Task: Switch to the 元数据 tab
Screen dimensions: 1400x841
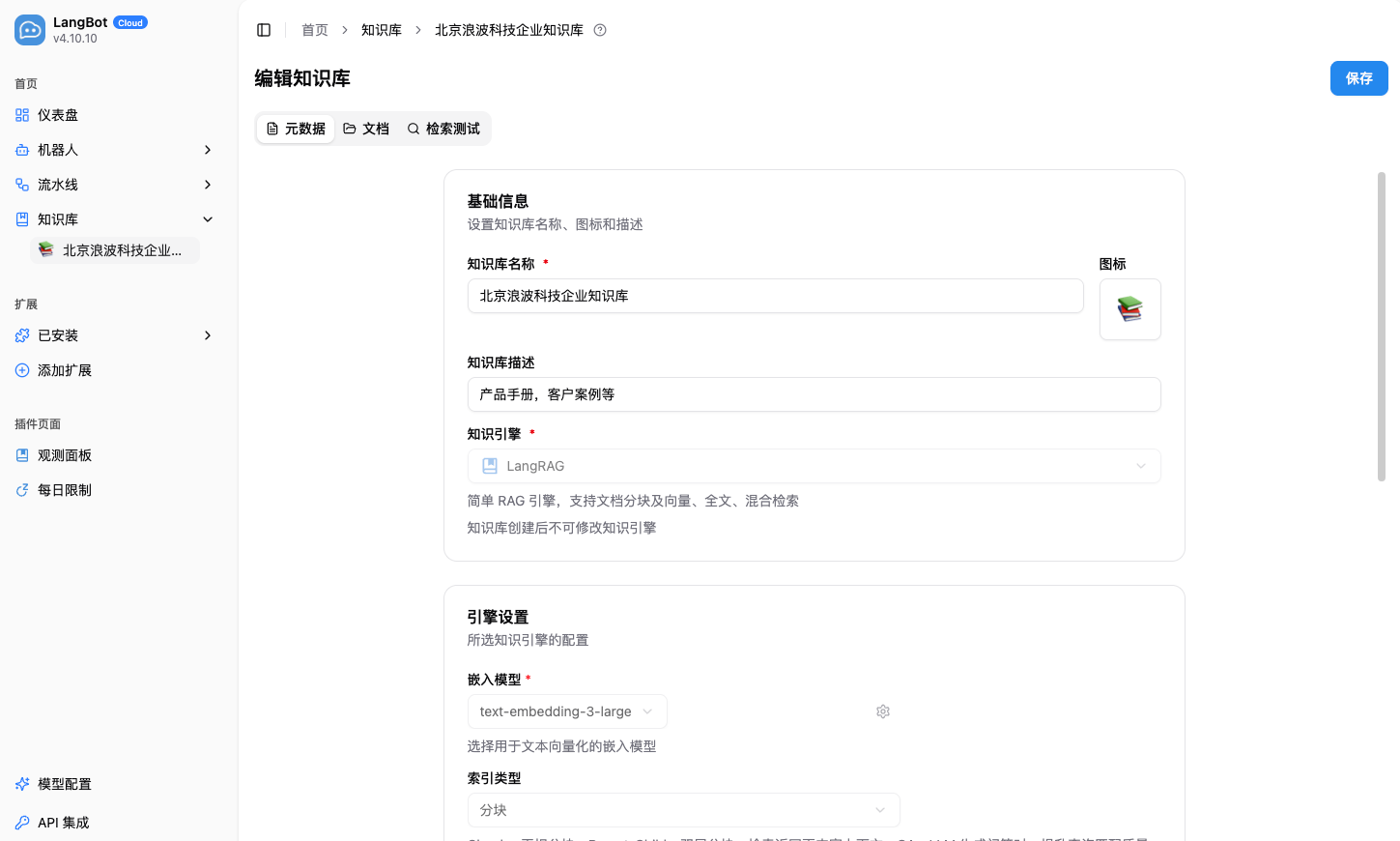Action: (x=296, y=129)
